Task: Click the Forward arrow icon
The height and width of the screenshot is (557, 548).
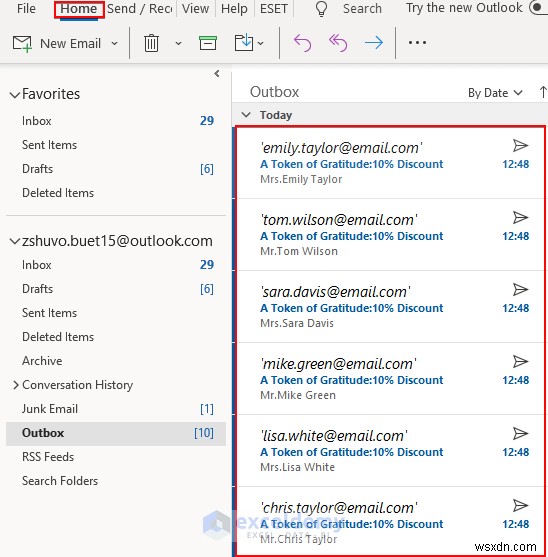Action: (x=374, y=43)
